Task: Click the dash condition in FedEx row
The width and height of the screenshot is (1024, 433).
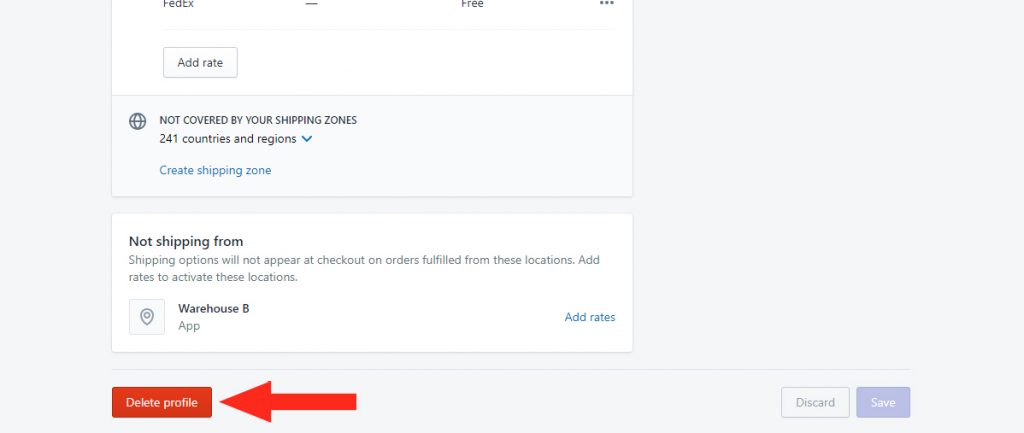Action: coord(312,4)
